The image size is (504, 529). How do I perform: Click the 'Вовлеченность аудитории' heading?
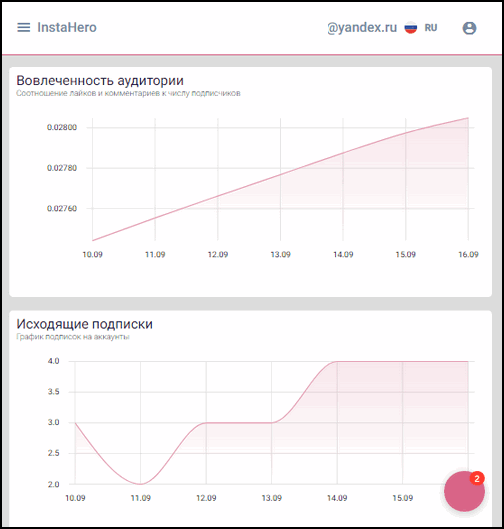click(x=100, y=80)
